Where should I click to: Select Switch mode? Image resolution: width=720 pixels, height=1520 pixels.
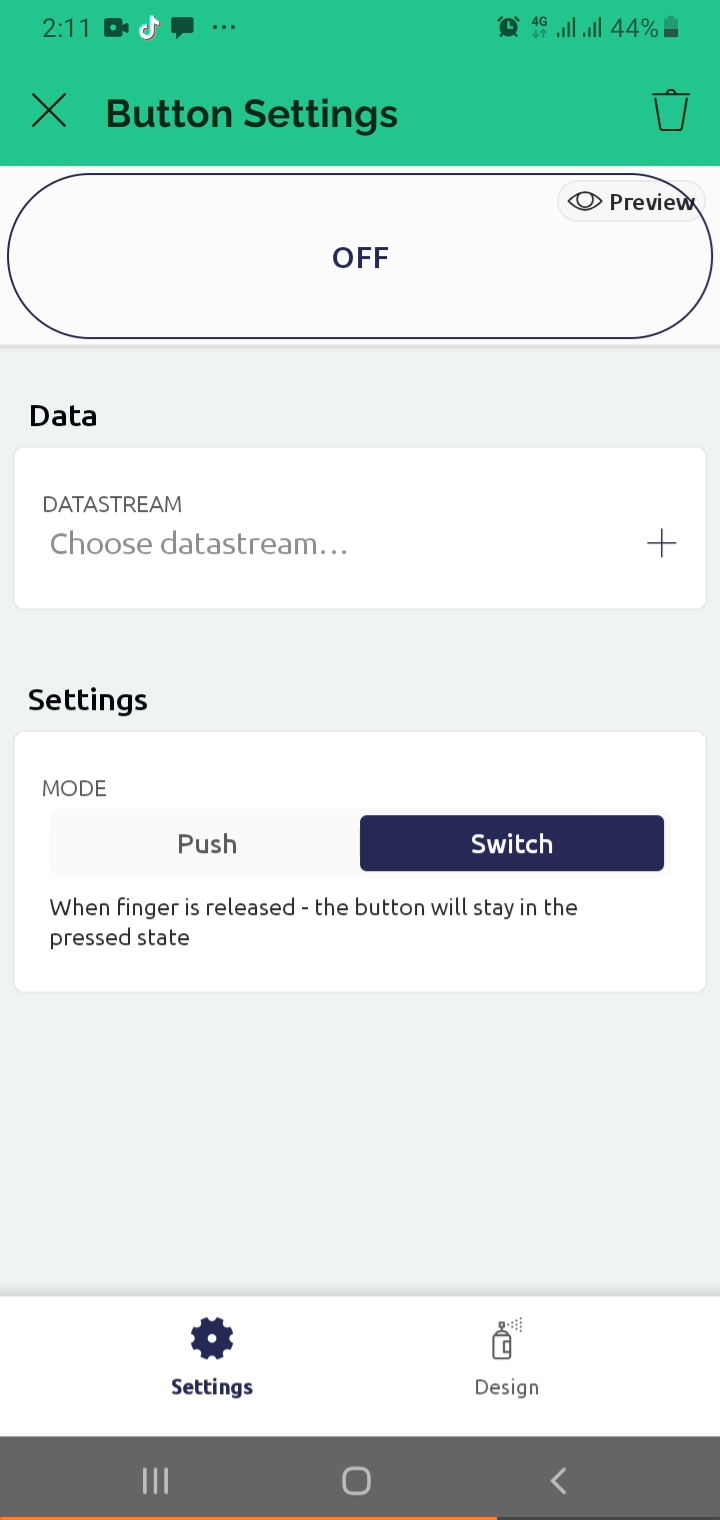(511, 843)
